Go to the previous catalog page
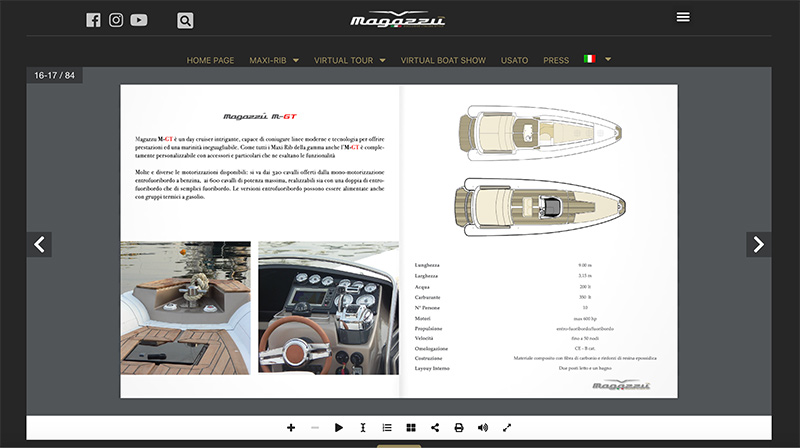This screenshot has width=800, height=448. (39, 244)
